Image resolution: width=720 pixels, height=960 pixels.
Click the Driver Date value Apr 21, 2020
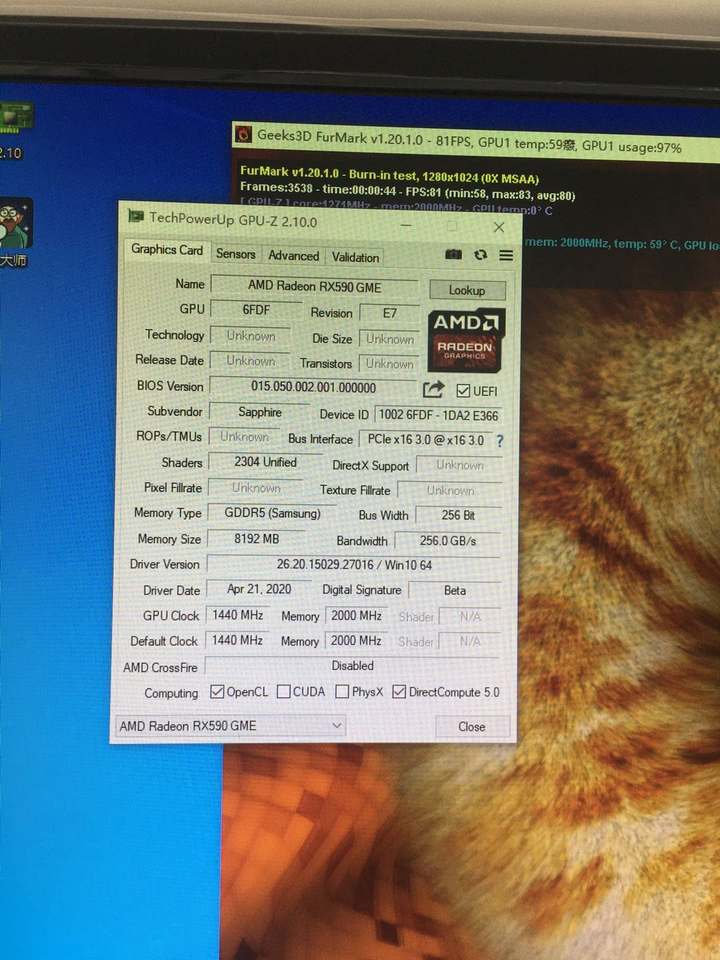[259, 589]
